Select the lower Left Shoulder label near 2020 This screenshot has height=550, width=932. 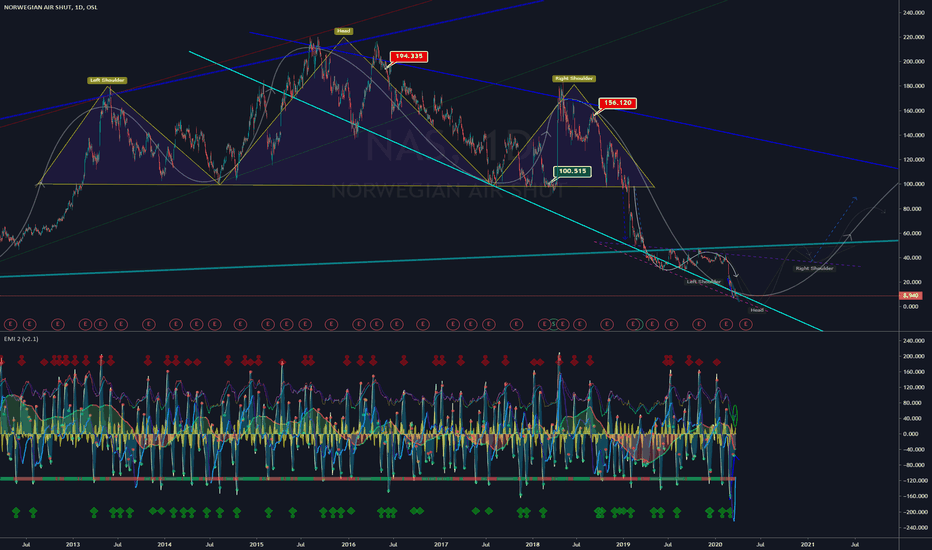tap(703, 281)
